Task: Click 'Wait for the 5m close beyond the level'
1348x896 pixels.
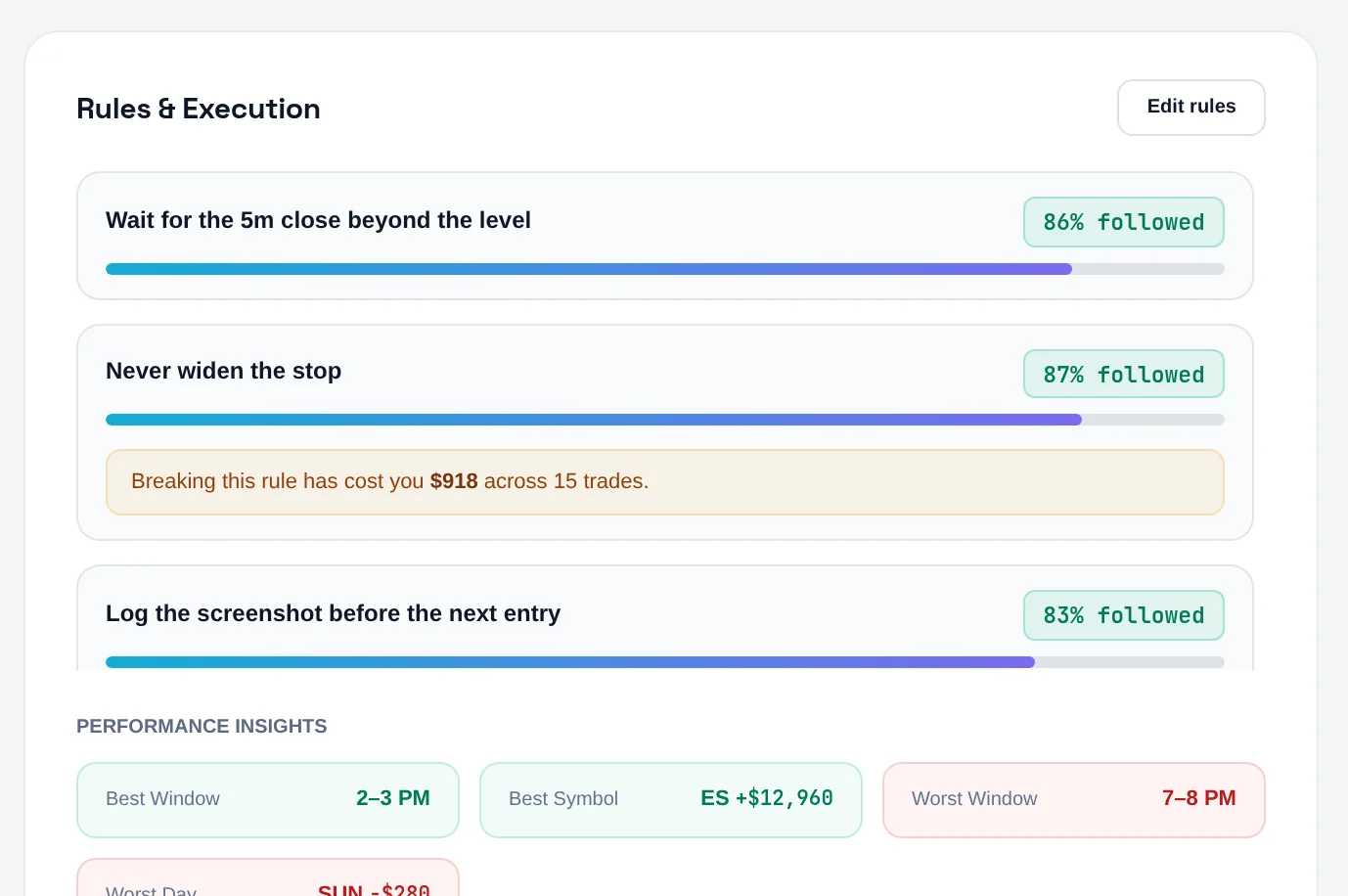Action: point(318,220)
